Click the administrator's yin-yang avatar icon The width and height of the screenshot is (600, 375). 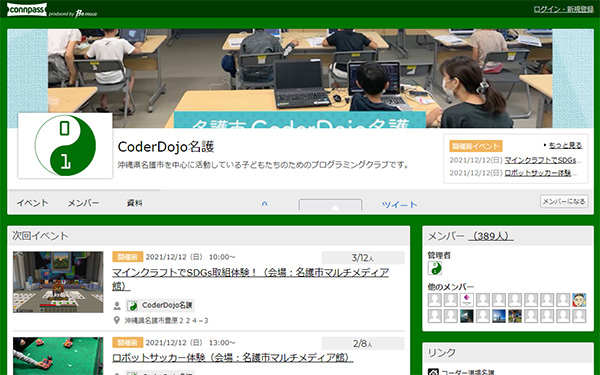click(434, 268)
